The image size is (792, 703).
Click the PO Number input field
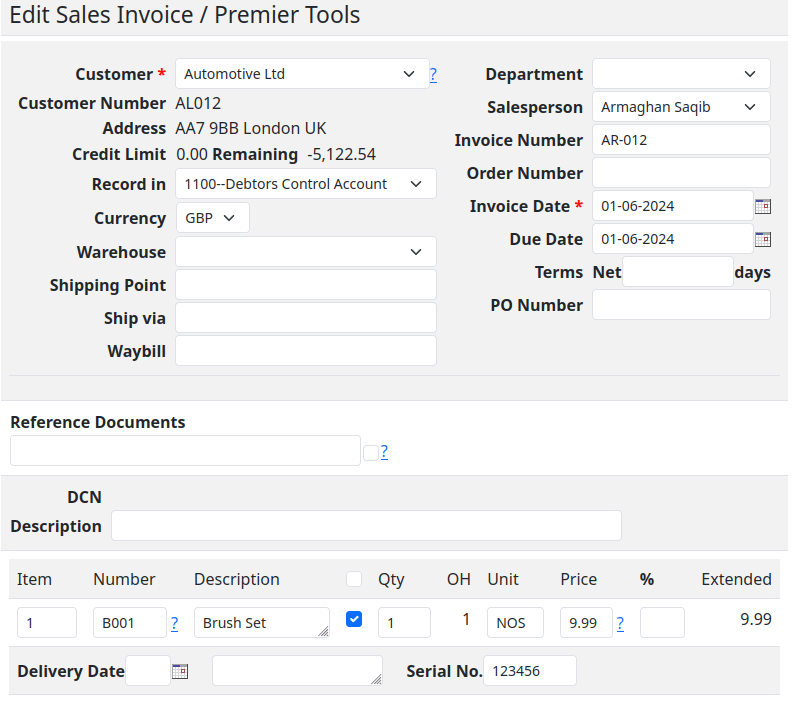(681, 305)
